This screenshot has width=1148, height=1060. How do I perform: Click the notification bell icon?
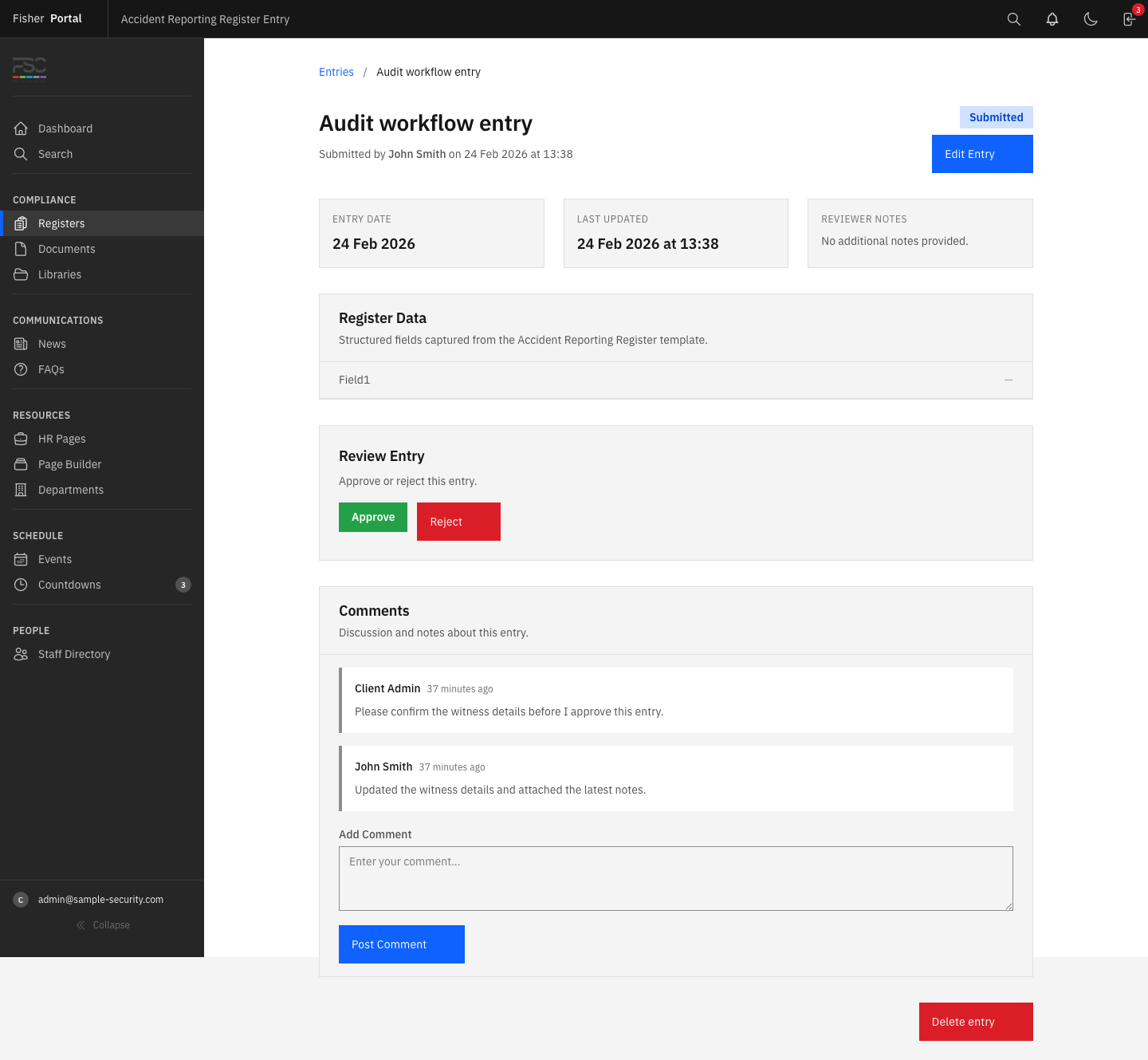pyautogui.click(x=1052, y=18)
